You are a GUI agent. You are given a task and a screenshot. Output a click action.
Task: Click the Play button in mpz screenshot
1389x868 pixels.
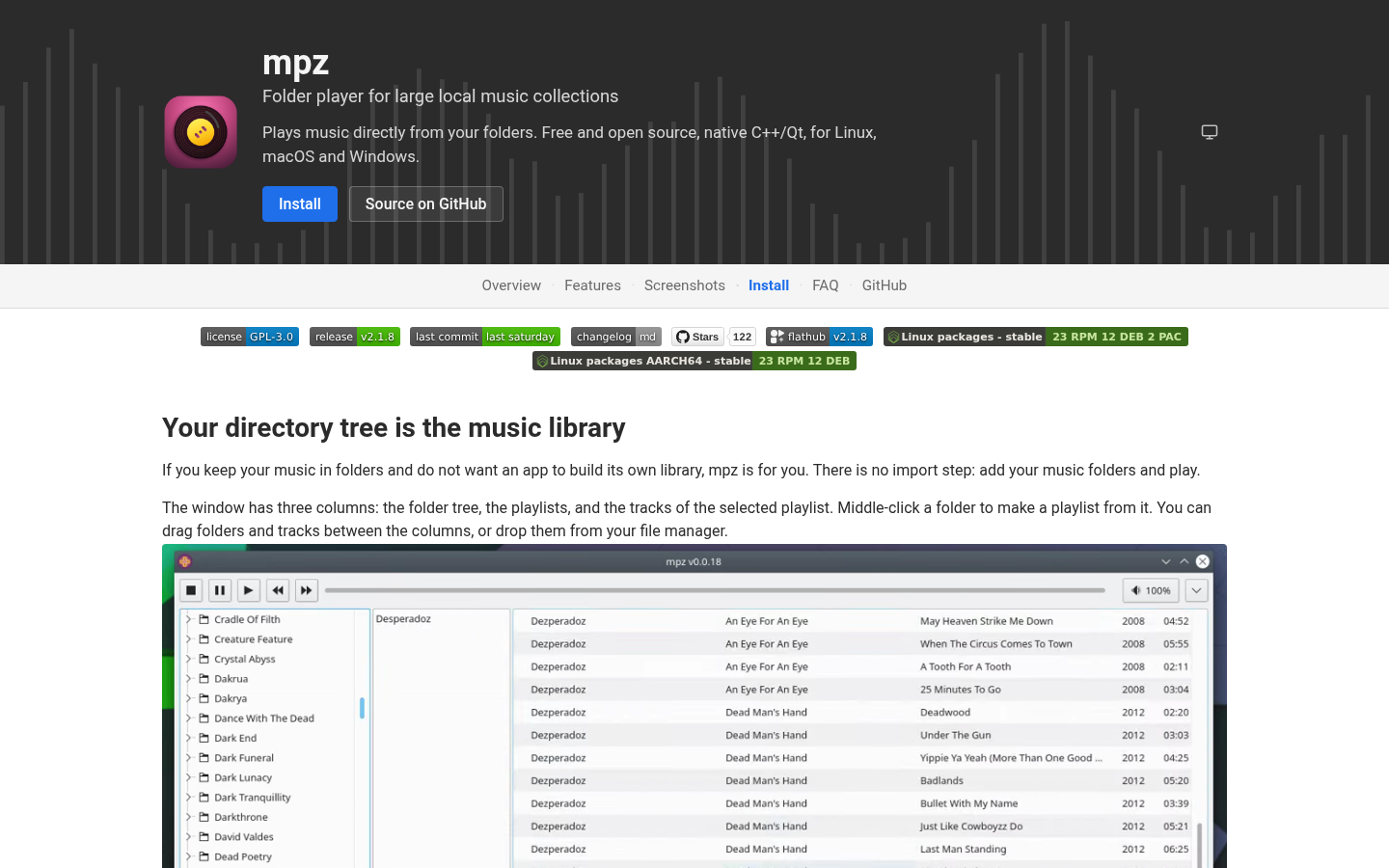click(249, 590)
